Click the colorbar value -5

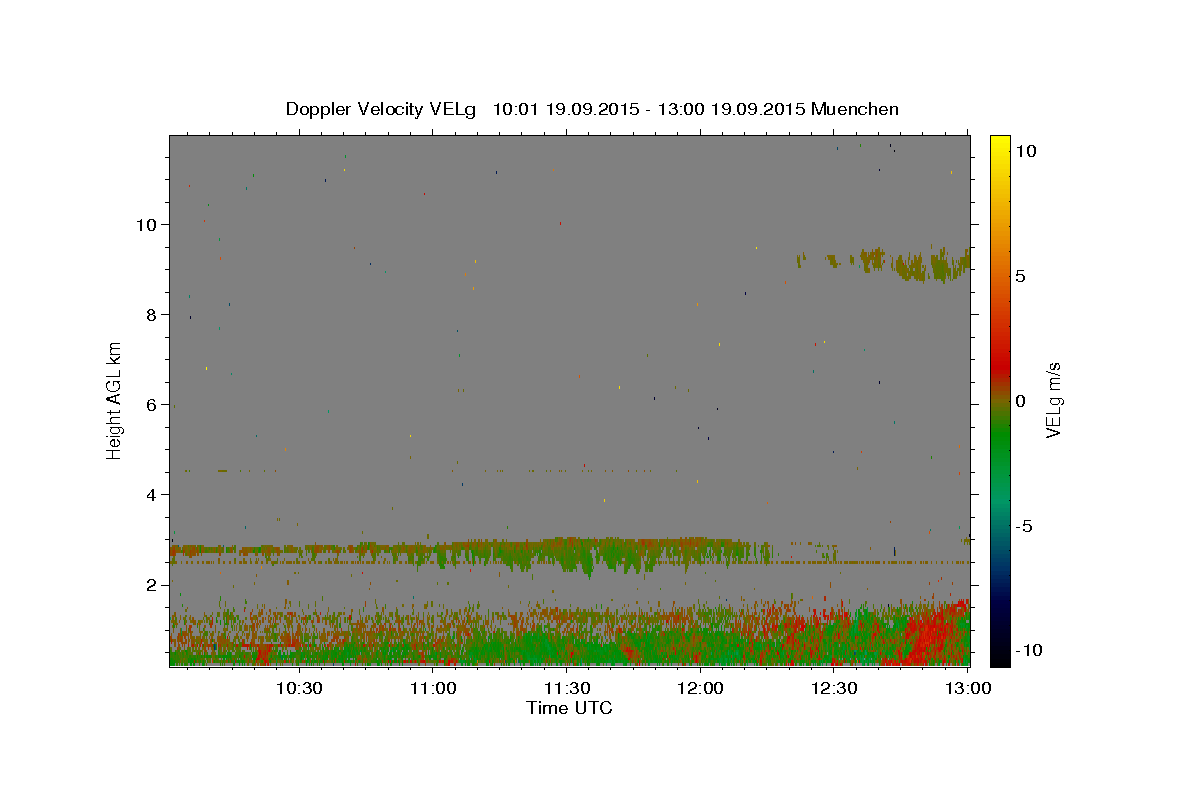coord(1024,526)
